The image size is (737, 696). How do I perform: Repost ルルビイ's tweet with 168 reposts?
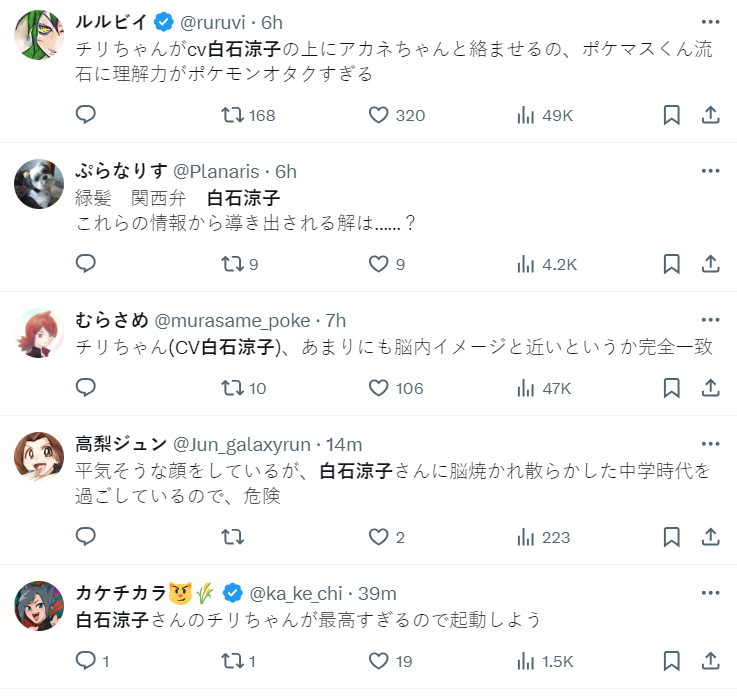[233, 115]
